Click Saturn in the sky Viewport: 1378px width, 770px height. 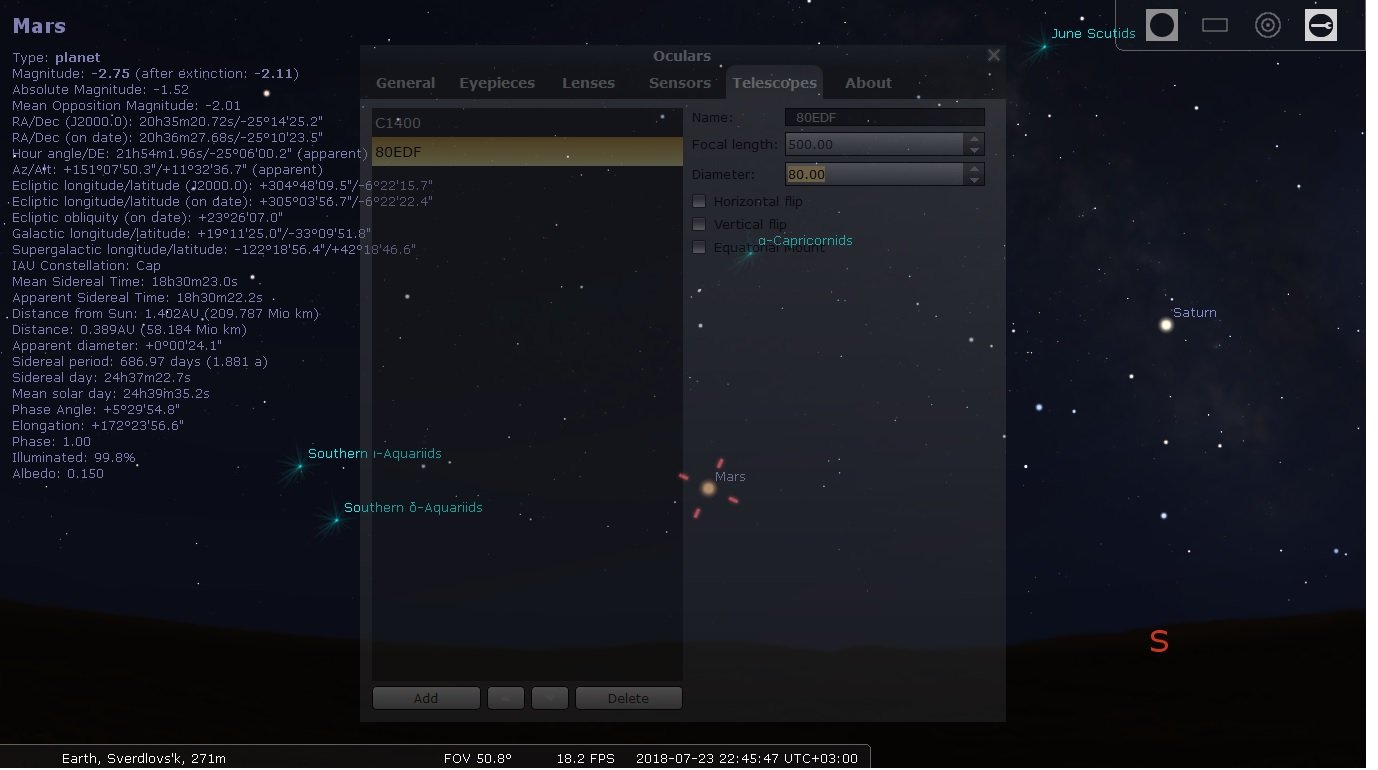click(x=1166, y=324)
